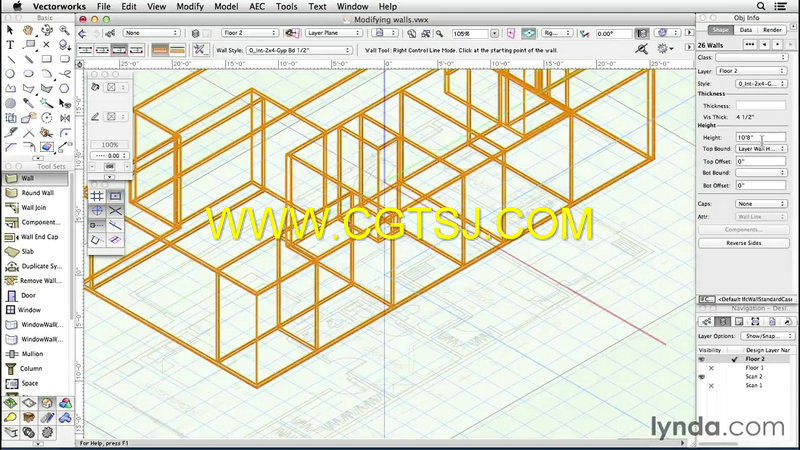Open the Top Bound dropdown
800x450 pixels.
[x=761, y=148]
